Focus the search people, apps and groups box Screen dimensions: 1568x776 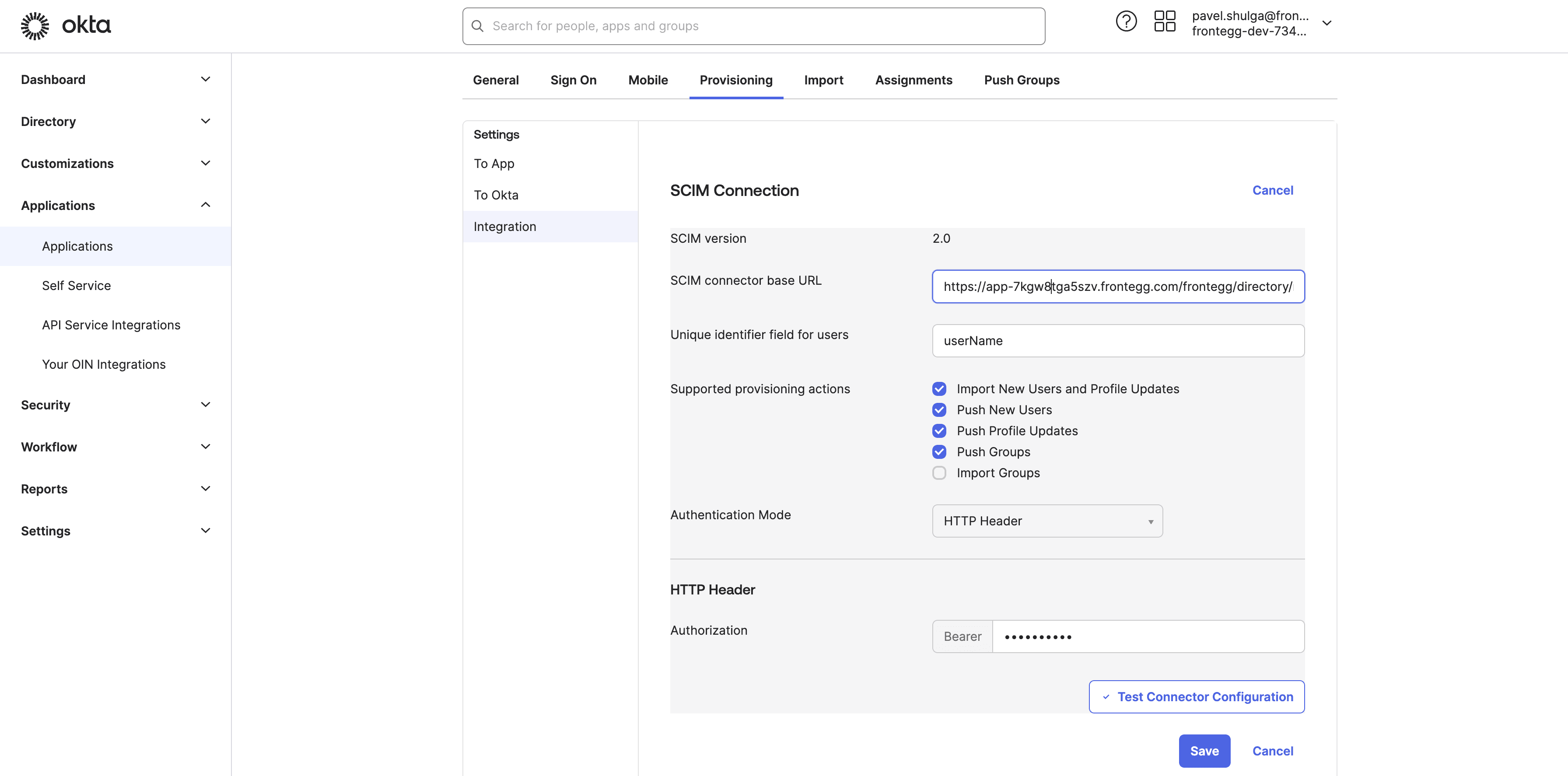coord(753,26)
